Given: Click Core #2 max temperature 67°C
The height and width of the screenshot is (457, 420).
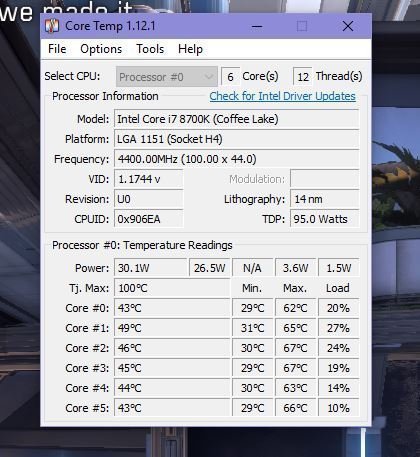Looking at the screenshot, I should click(x=295, y=348).
